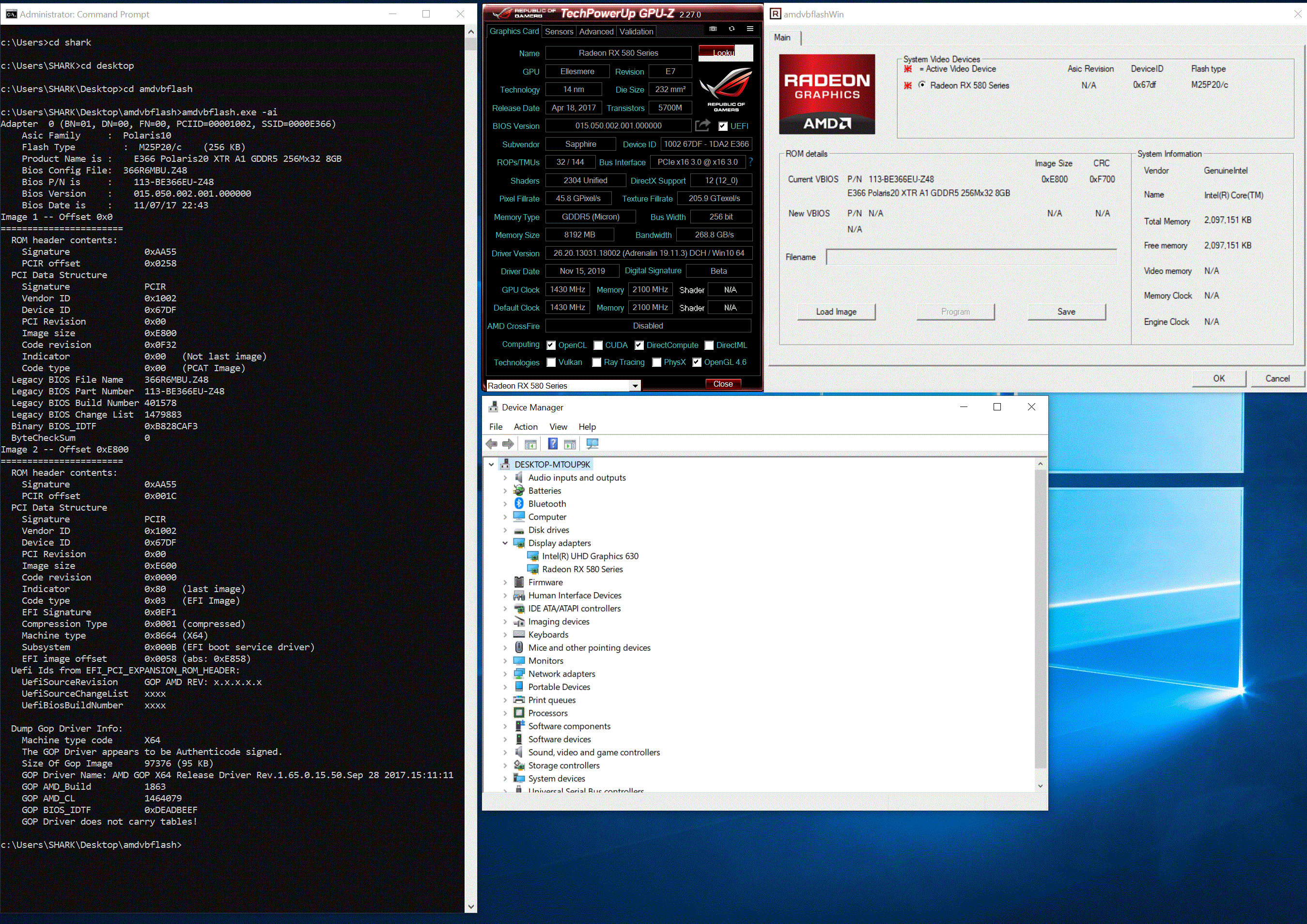1307x924 pixels.
Task: Click scan for hardware changes icon
Action: coord(592,444)
